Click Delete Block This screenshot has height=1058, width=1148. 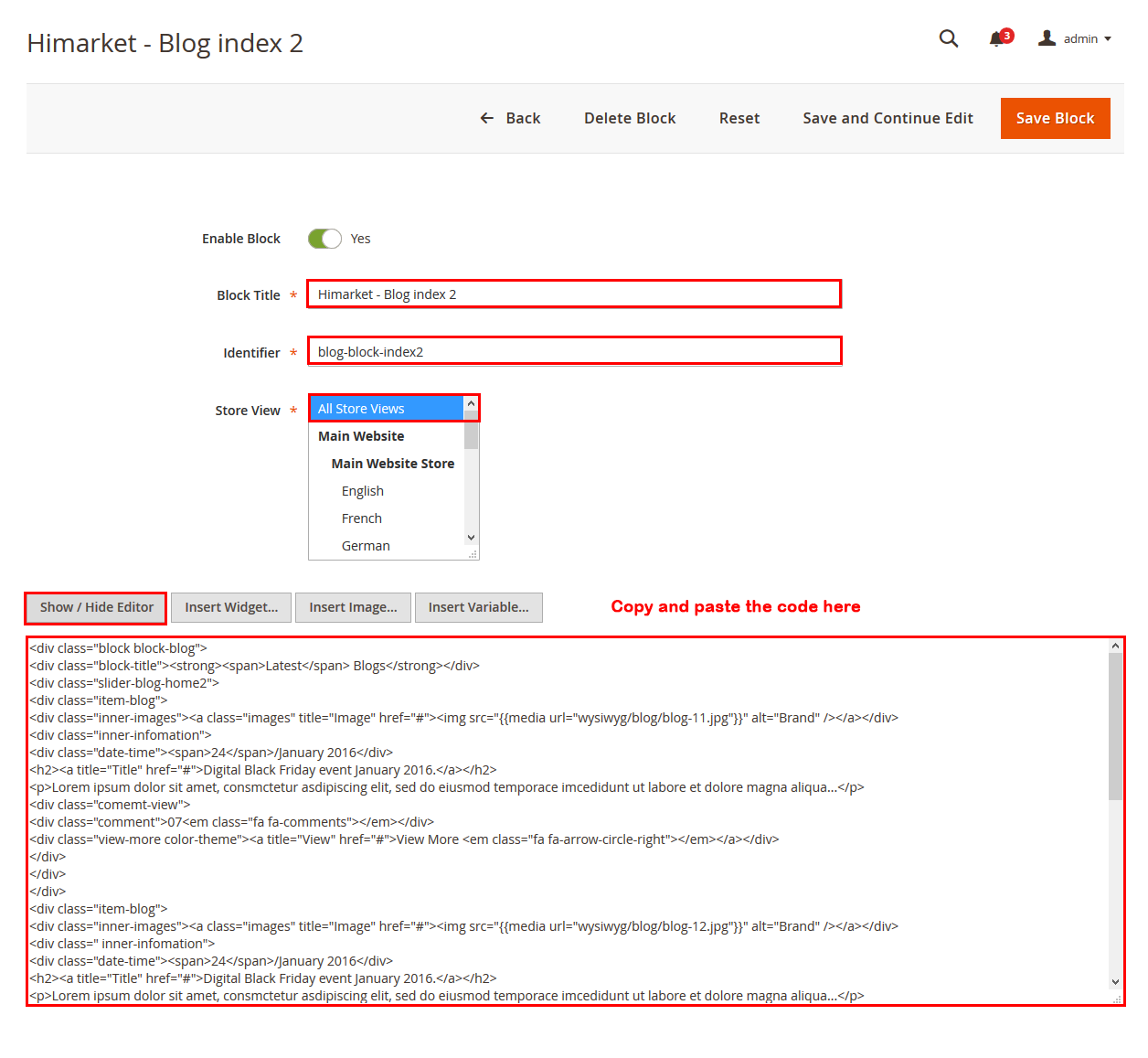(x=630, y=118)
